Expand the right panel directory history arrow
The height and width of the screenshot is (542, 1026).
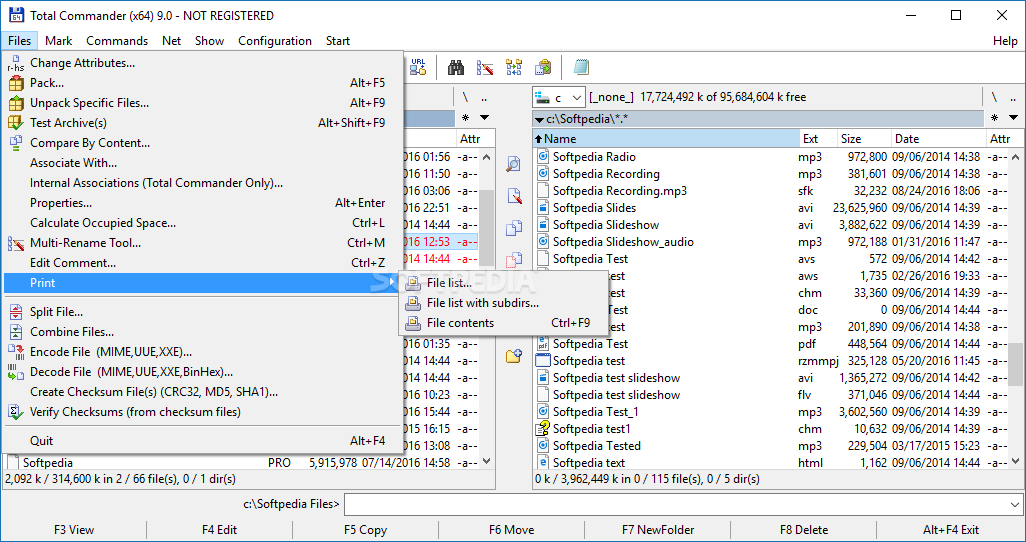tap(1013, 118)
